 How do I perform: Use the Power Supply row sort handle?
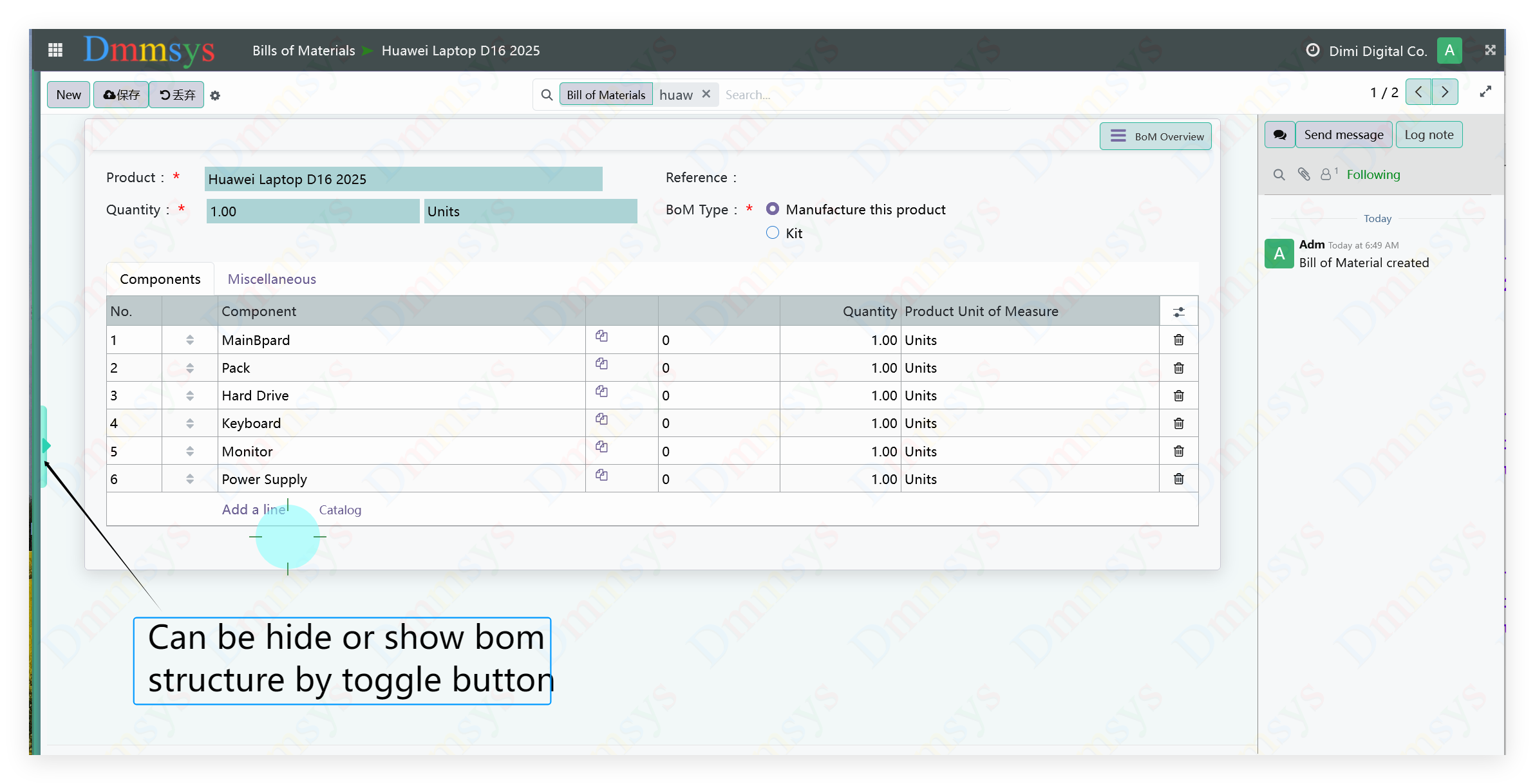coord(189,479)
